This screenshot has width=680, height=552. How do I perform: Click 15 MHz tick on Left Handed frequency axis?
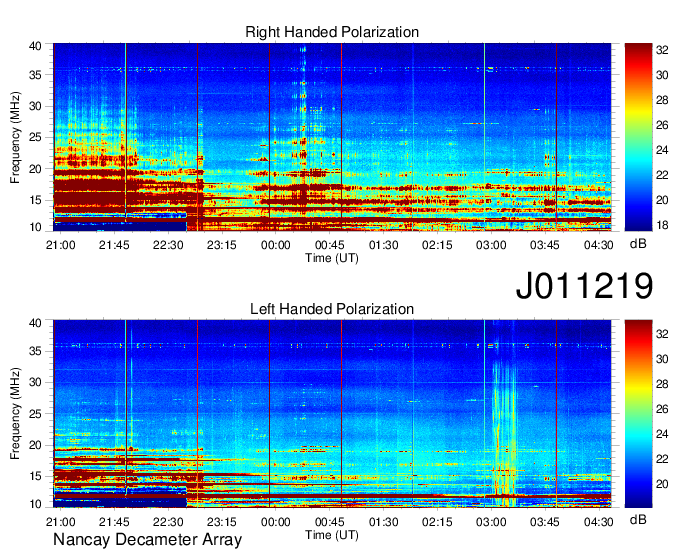(x=35, y=476)
